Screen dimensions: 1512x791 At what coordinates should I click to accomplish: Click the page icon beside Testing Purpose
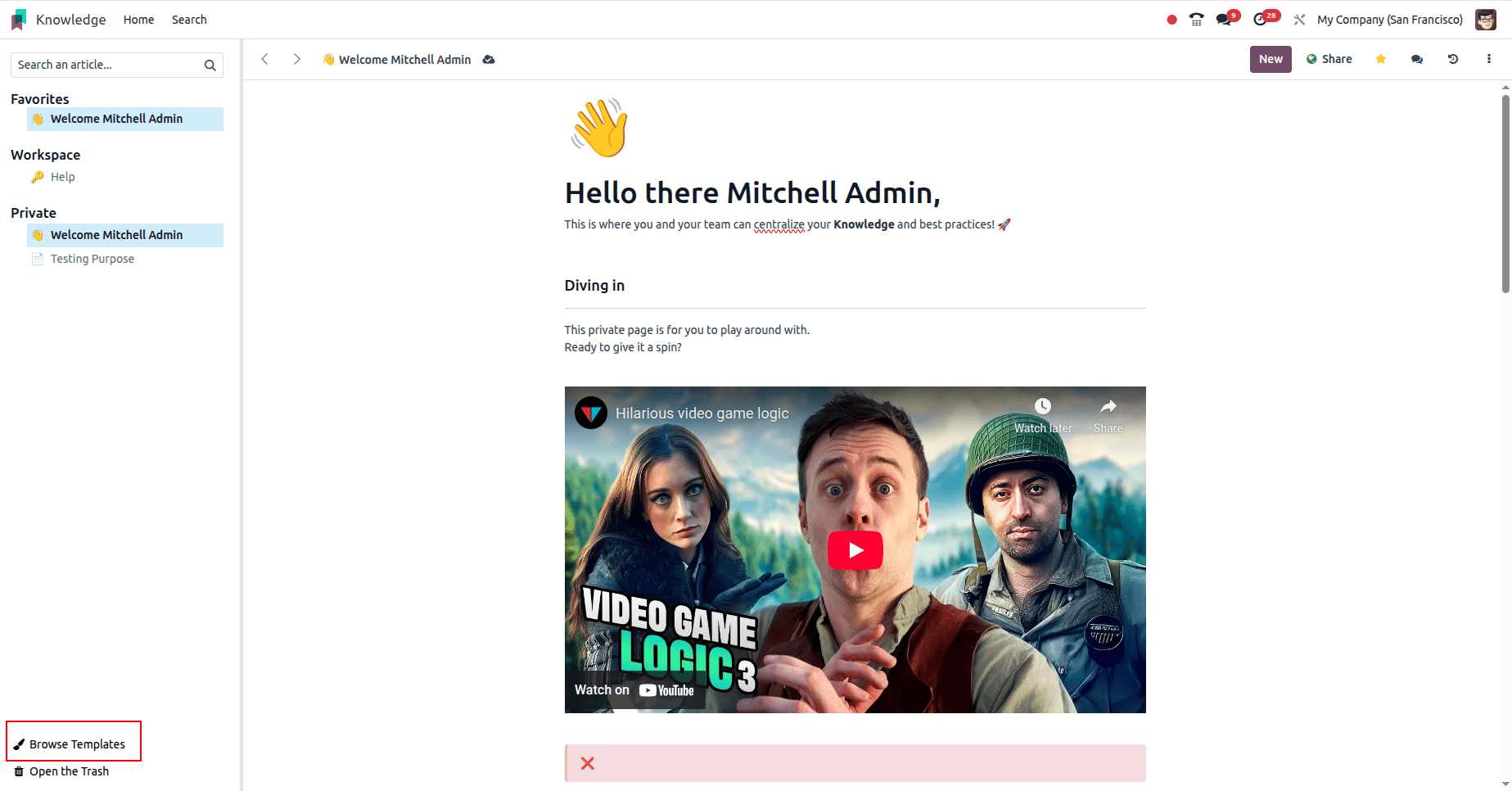point(37,259)
